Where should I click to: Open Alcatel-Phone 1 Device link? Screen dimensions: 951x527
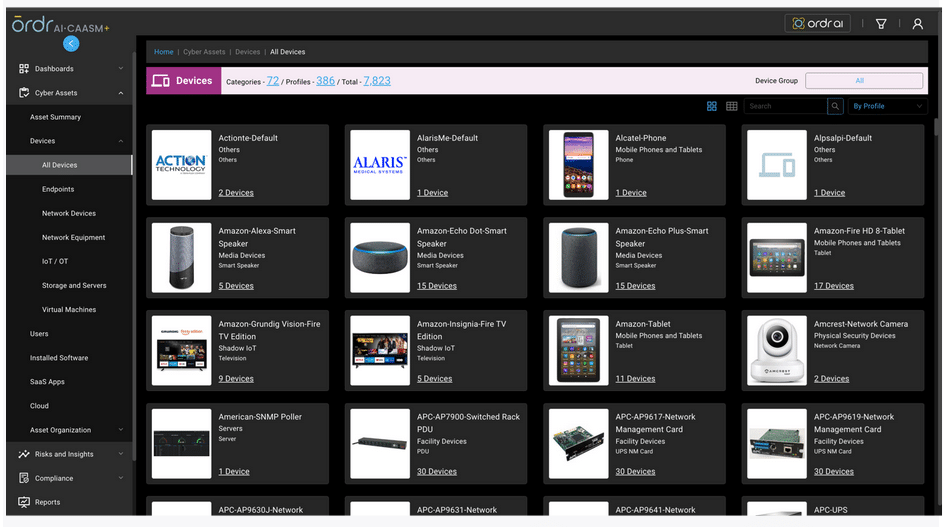pyautogui.click(x=631, y=193)
